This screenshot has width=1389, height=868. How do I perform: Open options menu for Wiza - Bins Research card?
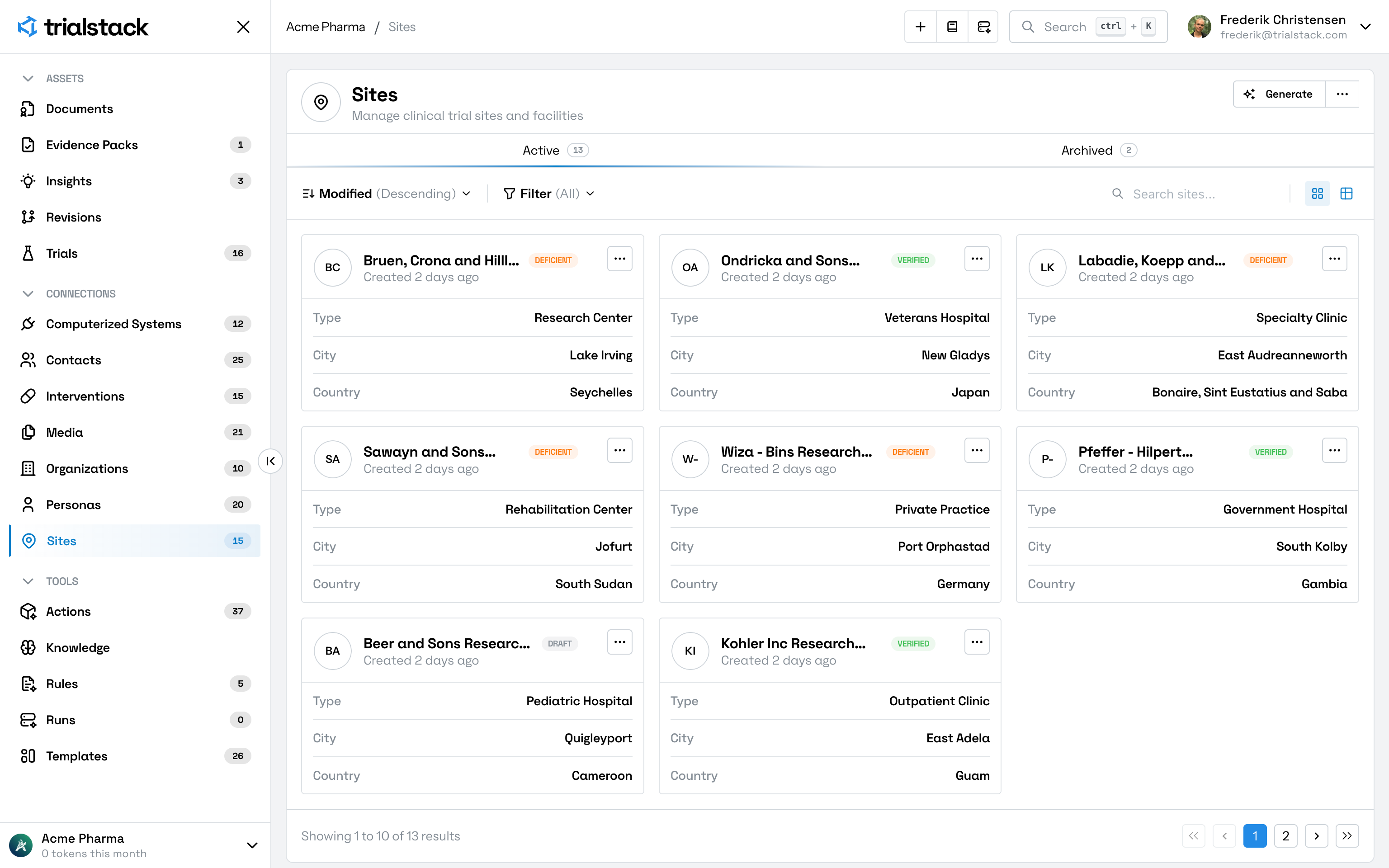977,451
